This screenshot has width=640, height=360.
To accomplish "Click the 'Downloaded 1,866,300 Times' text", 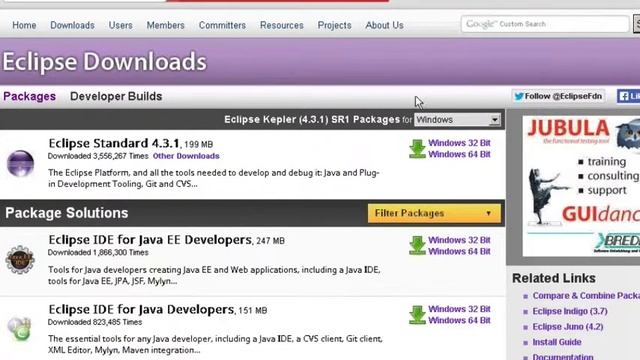I will pyautogui.click(x=98, y=253).
